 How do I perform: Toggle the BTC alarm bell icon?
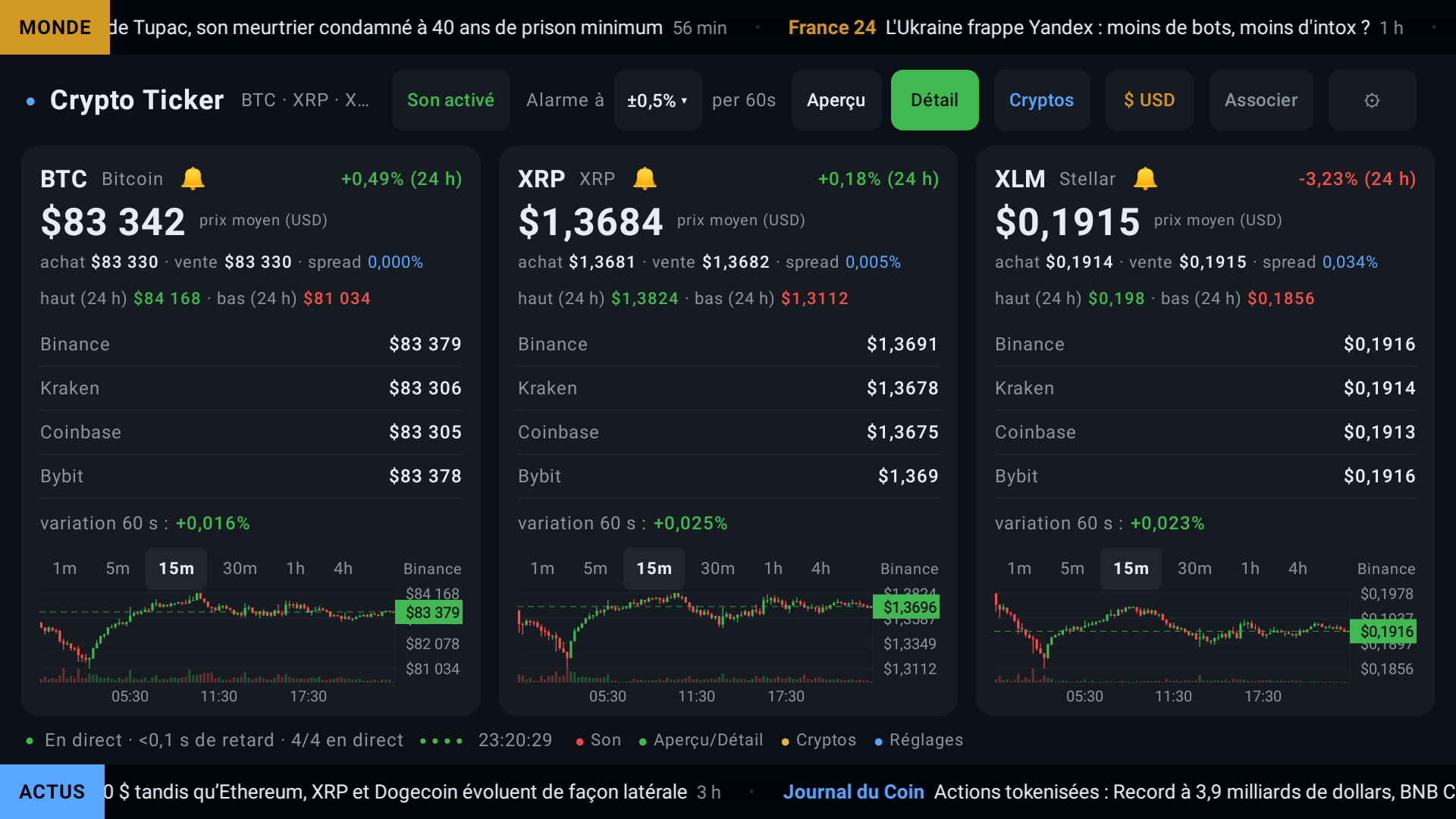193,179
